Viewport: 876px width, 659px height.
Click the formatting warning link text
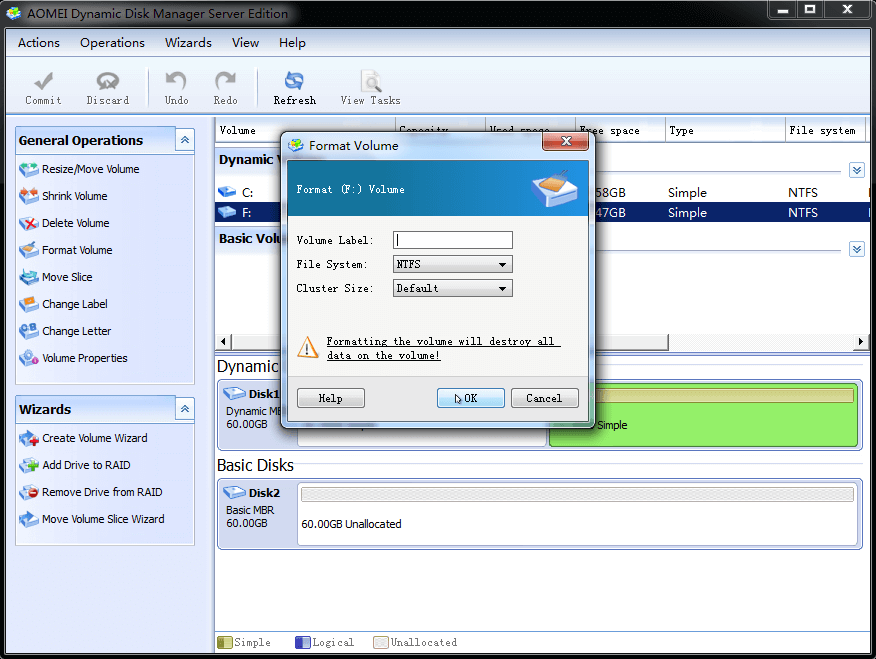(443, 348)
